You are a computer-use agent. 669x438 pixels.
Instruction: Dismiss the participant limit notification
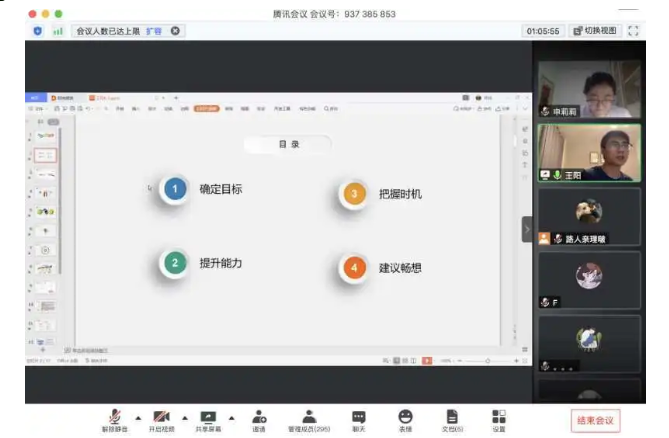[176, 31]
